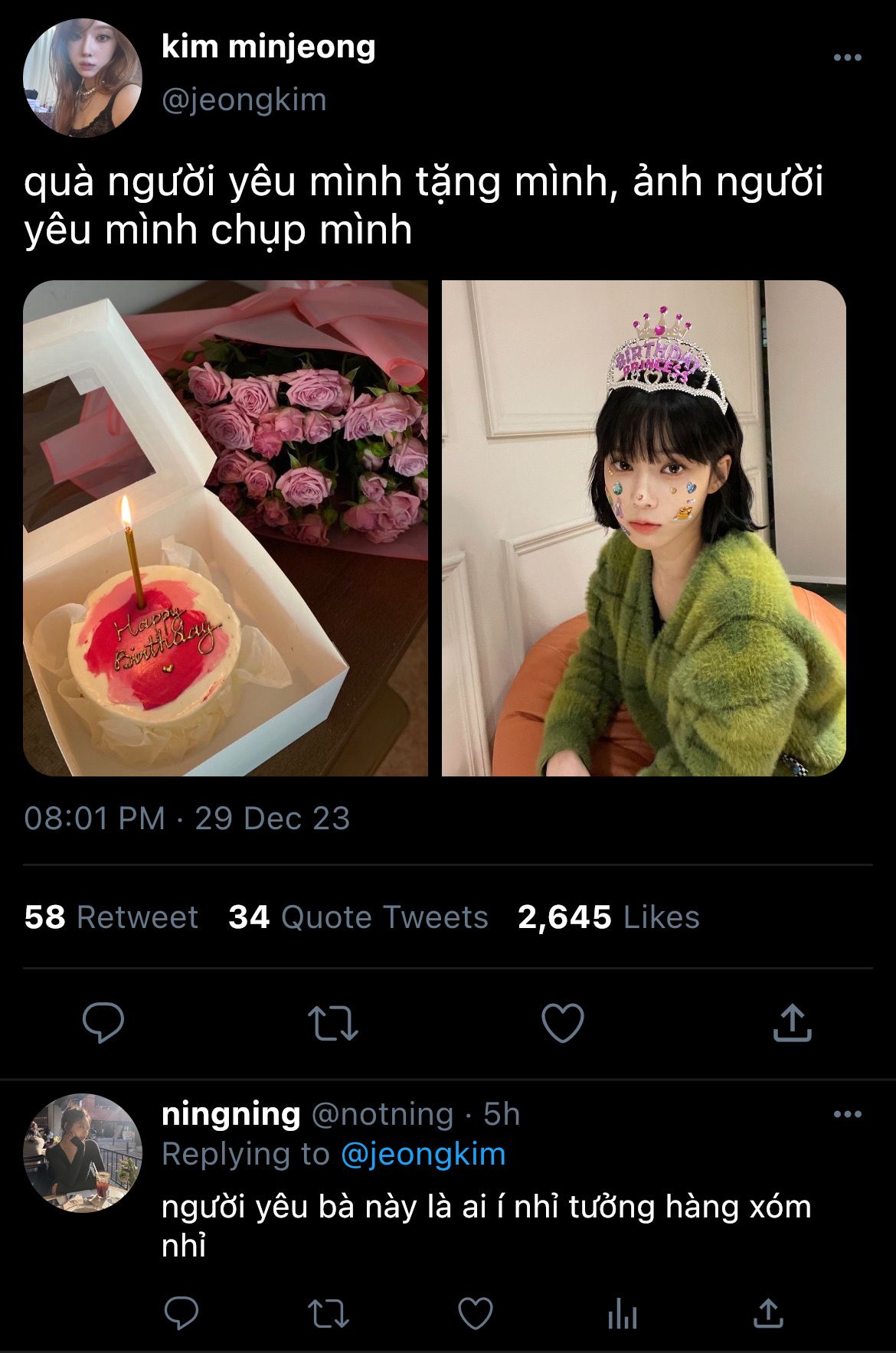View the 58 Retweet list

coord(111,917)
